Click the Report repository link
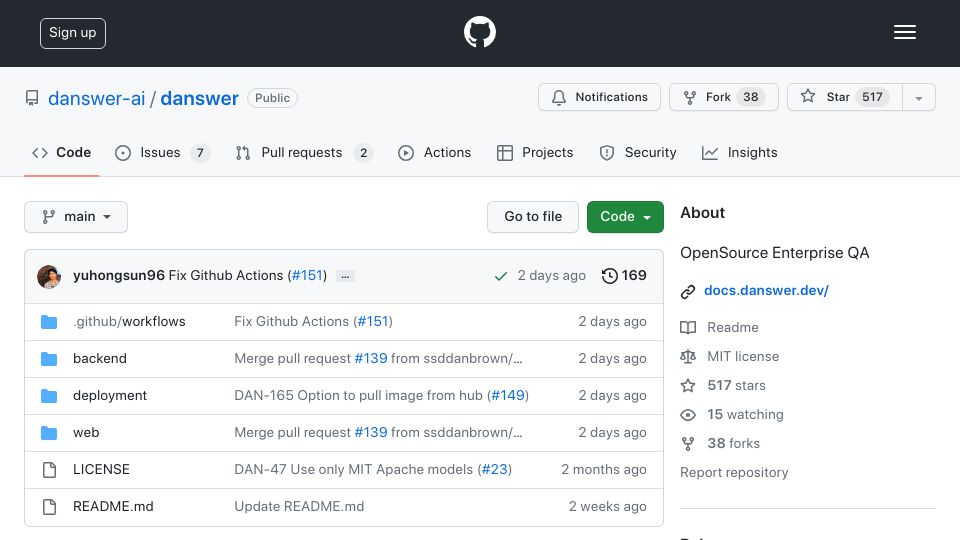The image size is (960, 540). 734,473
